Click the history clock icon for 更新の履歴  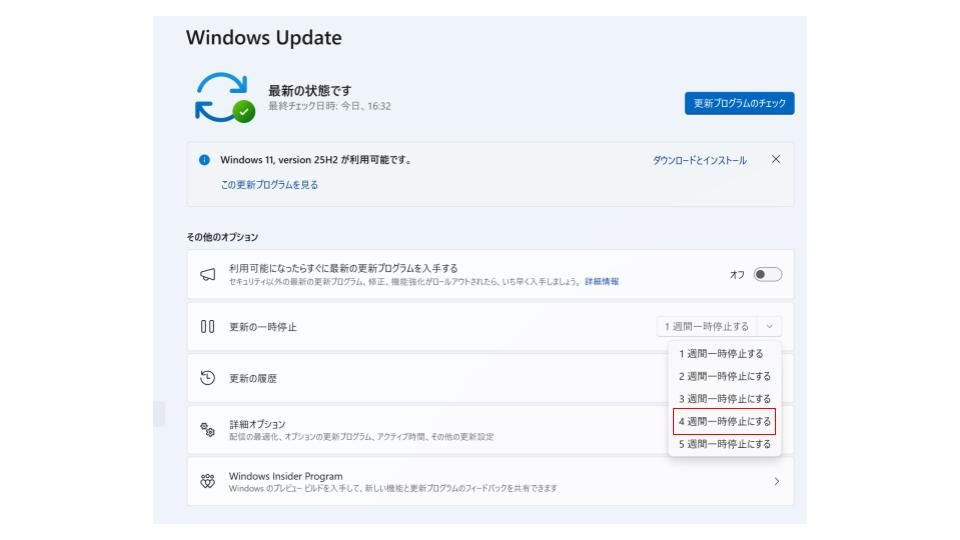coord(208,378)
